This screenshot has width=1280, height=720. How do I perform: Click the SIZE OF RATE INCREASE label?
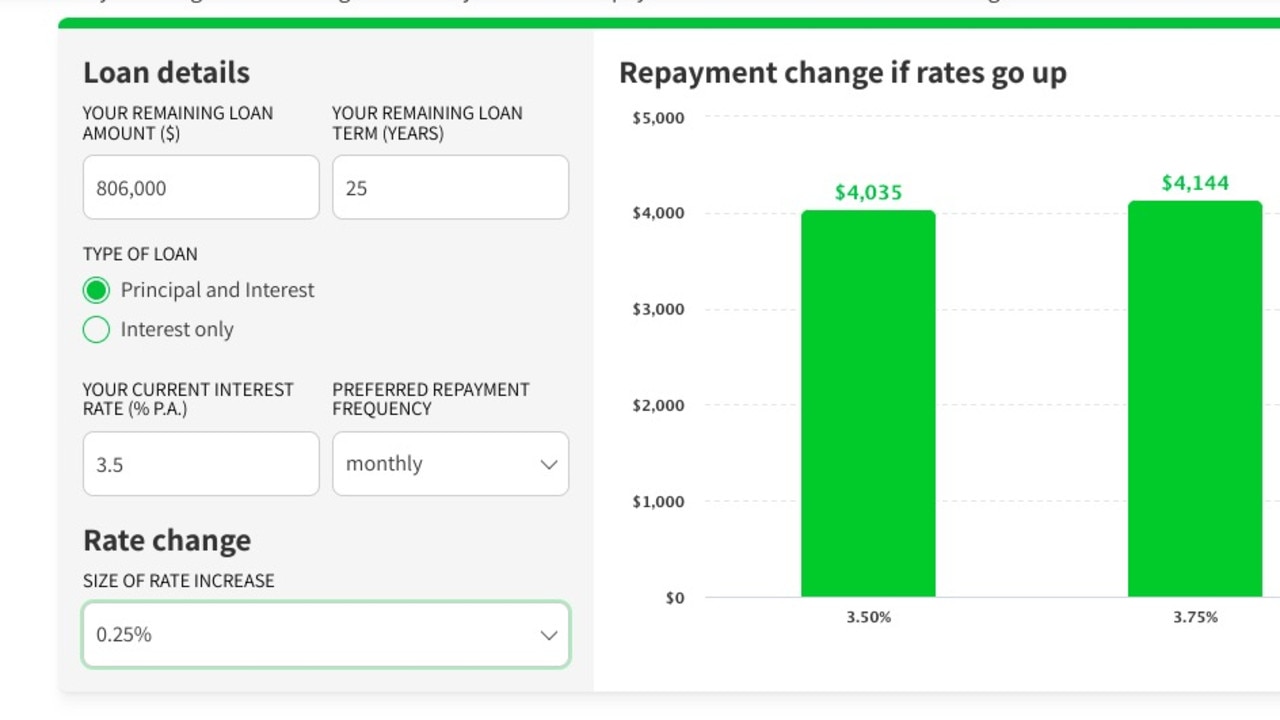coord(178,580)
